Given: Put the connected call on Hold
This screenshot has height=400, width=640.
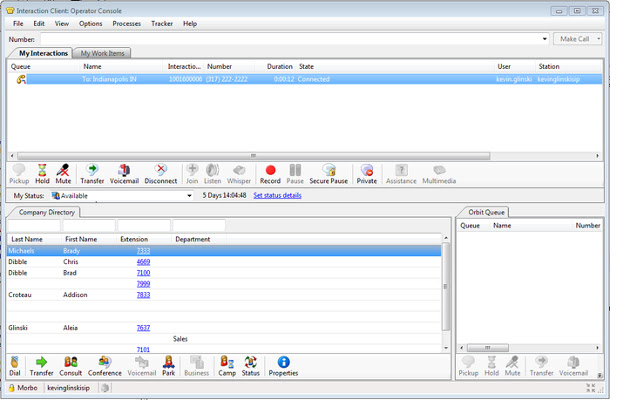Looking at the screenshot, I should click(42, 174).
